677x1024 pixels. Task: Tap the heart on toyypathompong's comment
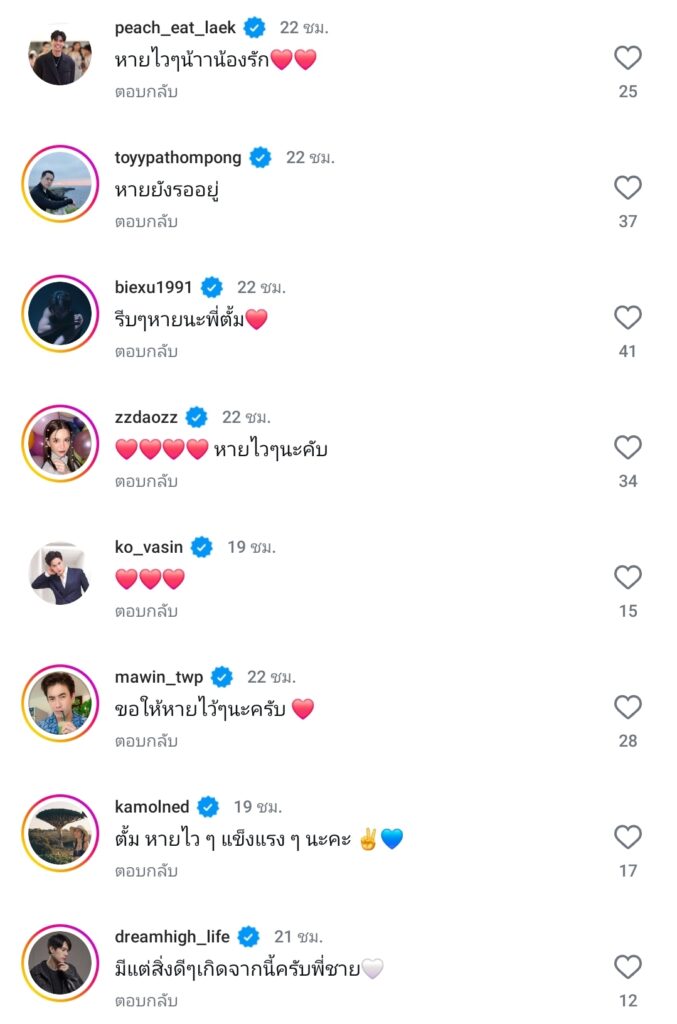coord(627,188)
